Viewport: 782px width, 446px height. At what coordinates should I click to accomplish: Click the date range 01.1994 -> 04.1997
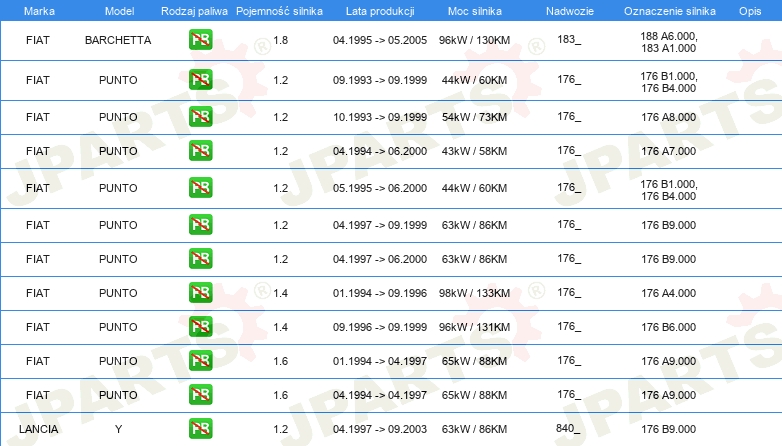click(380, 361)
